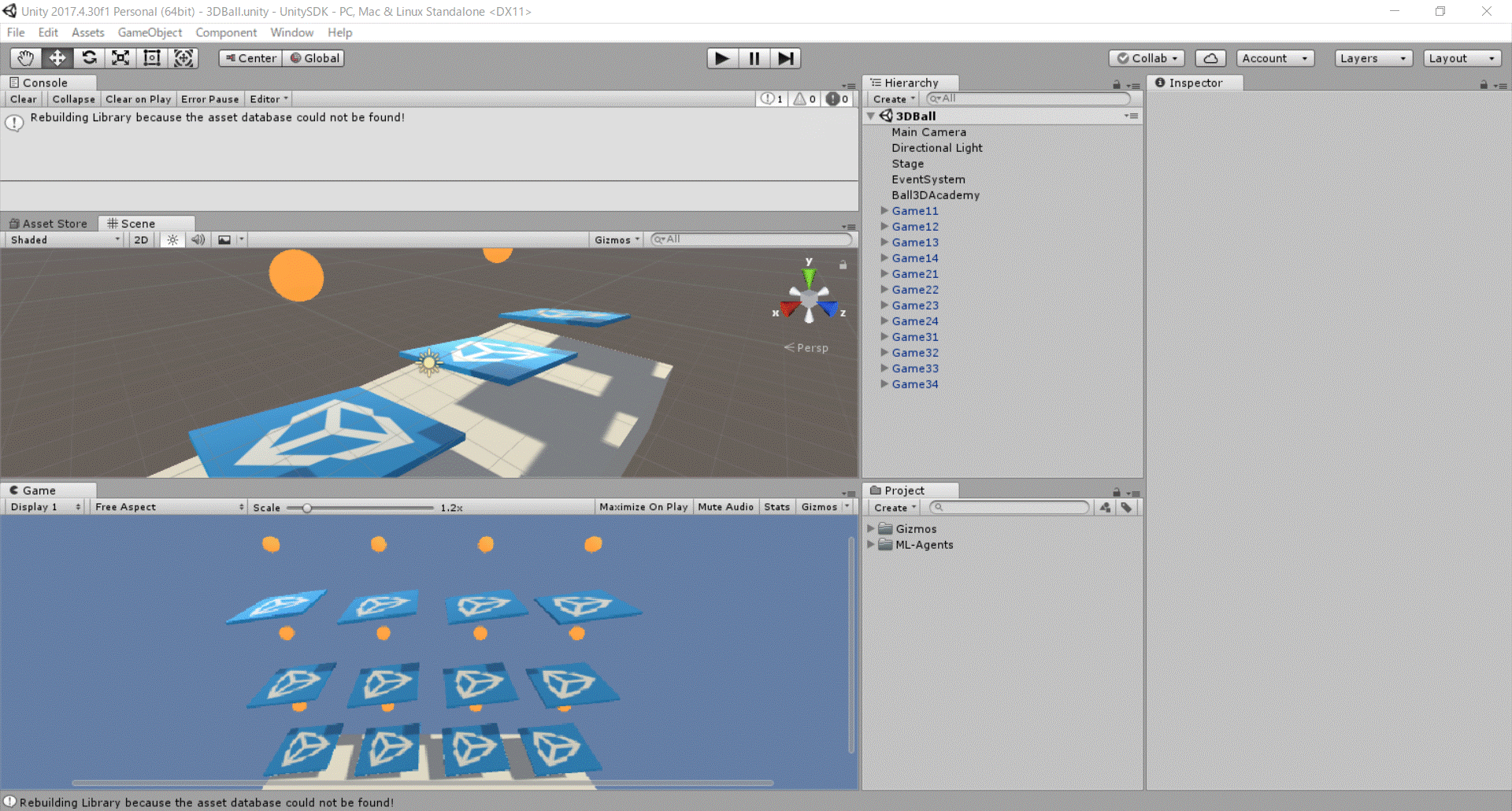Viewport: 1512px width, 811px height.
Task: Toggle 2D scene view mode
Action: click(141, 240)
